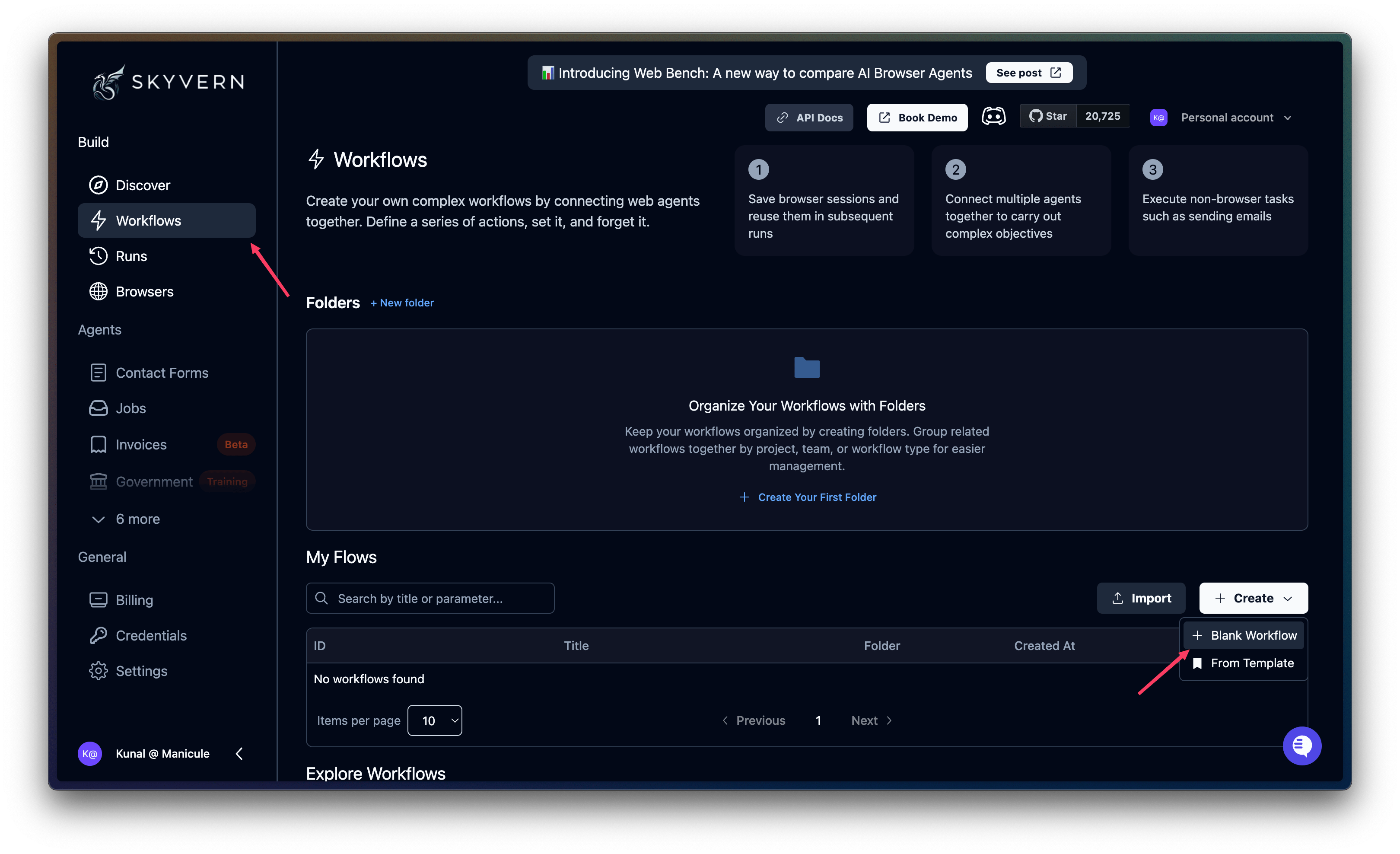The width and height of the screenshot is (1400, 854).
Task: Click the Web Bench chart emoji icon
Action: click(548, 73)
